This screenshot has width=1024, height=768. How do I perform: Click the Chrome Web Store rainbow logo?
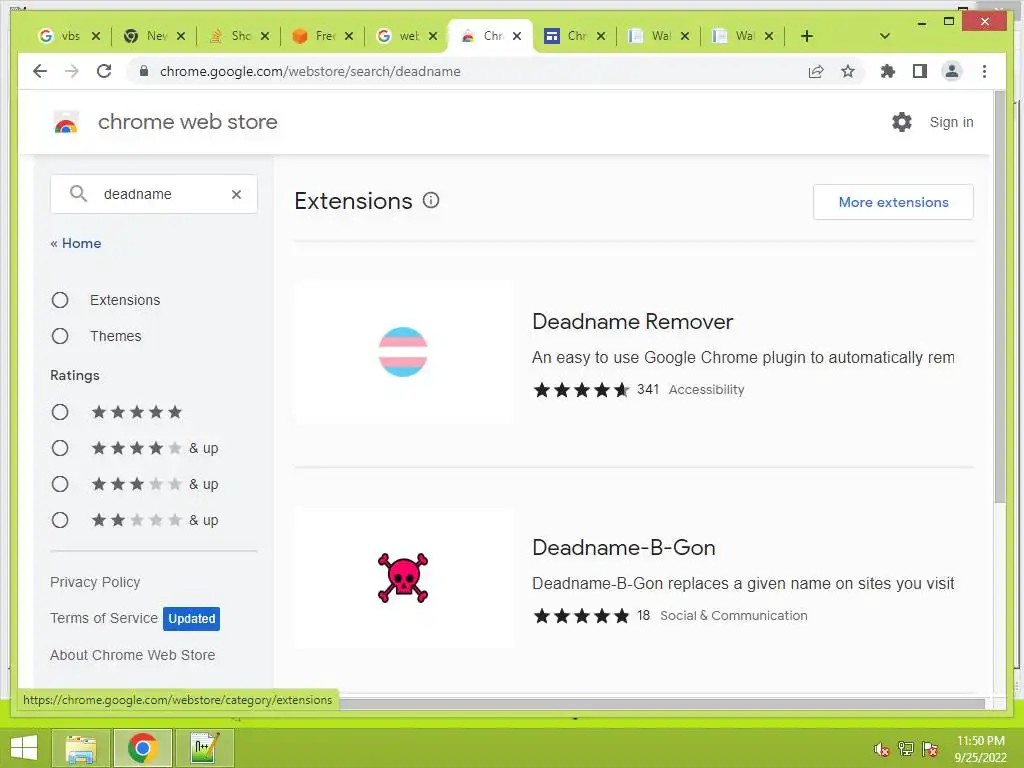coord(66,122)
